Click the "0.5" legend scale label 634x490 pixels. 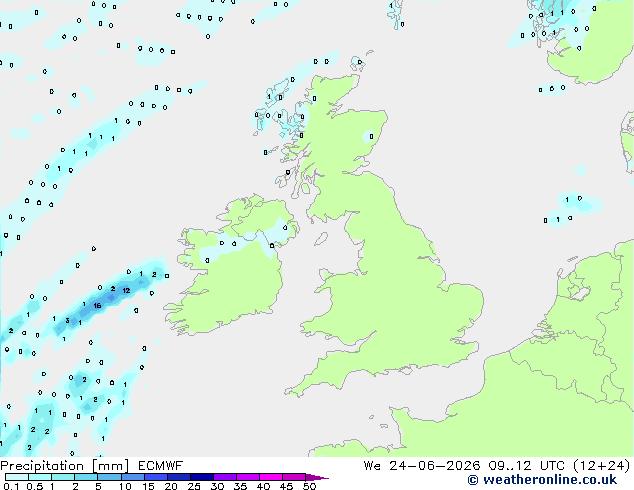(35, 486)
